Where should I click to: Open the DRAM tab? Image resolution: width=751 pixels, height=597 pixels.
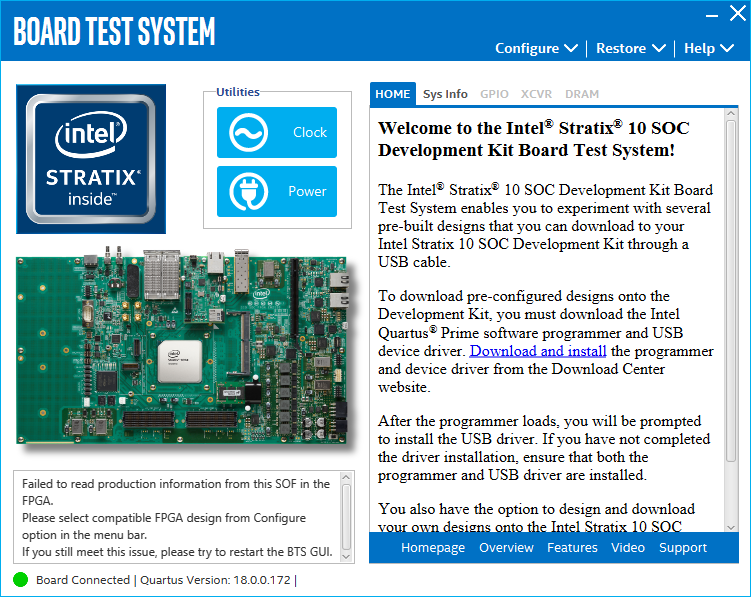point(582,94)
